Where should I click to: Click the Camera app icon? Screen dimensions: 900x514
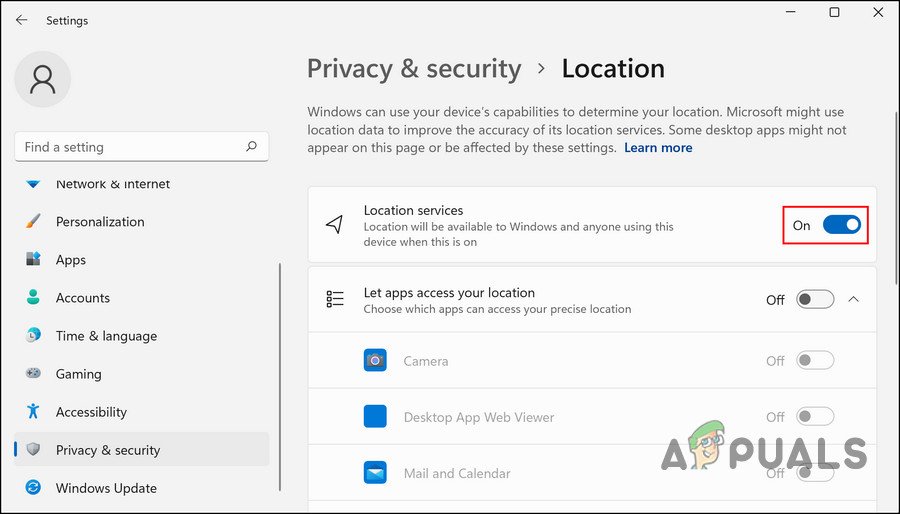click(x=375, y=360)
